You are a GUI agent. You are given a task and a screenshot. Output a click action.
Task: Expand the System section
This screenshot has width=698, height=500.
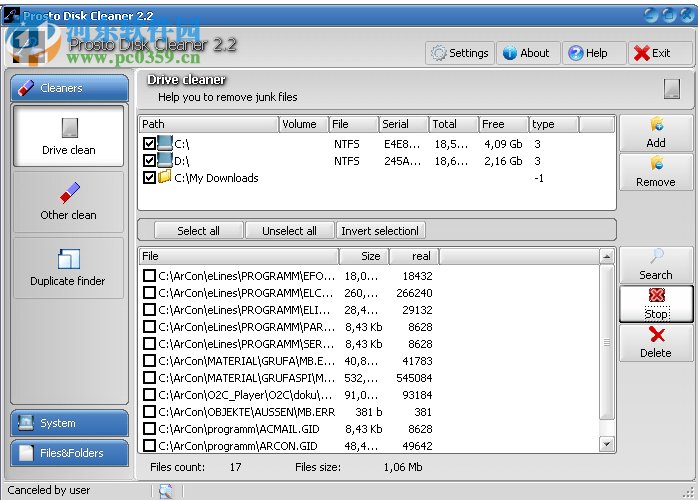click(x=69, y=423)
